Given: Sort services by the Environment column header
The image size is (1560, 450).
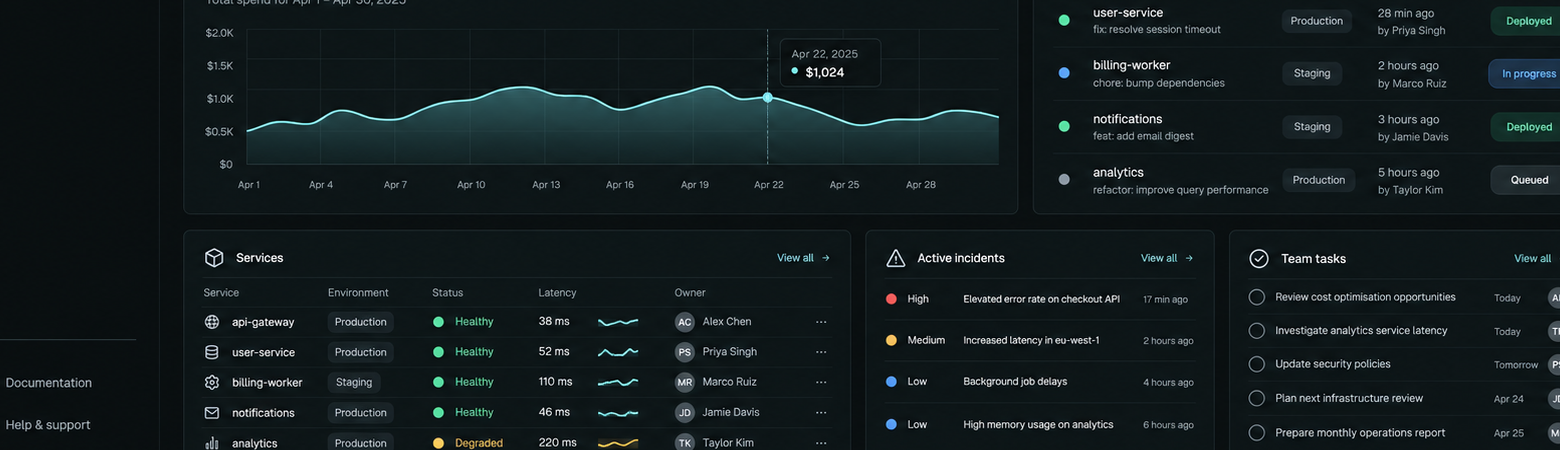Looking at the screenshot, I should (x=358, y=293).
